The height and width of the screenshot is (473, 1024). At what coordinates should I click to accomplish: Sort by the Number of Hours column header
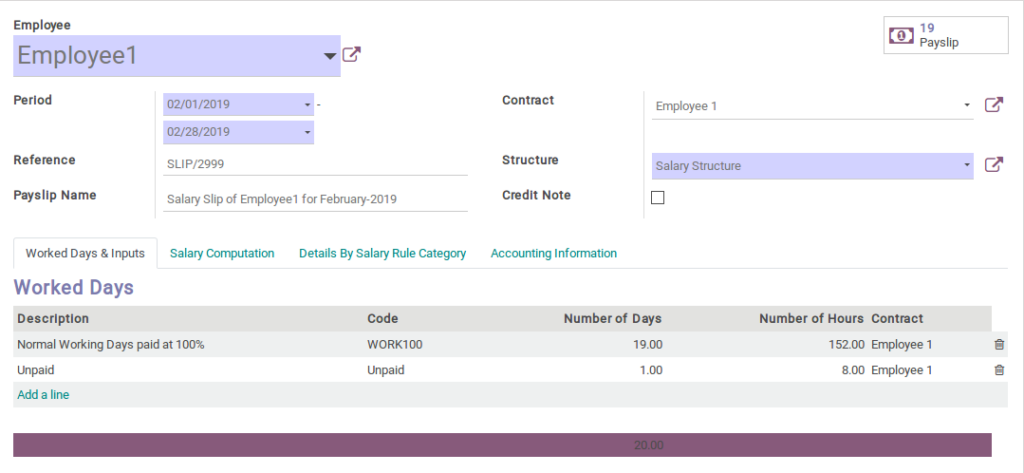click(812, 319)
